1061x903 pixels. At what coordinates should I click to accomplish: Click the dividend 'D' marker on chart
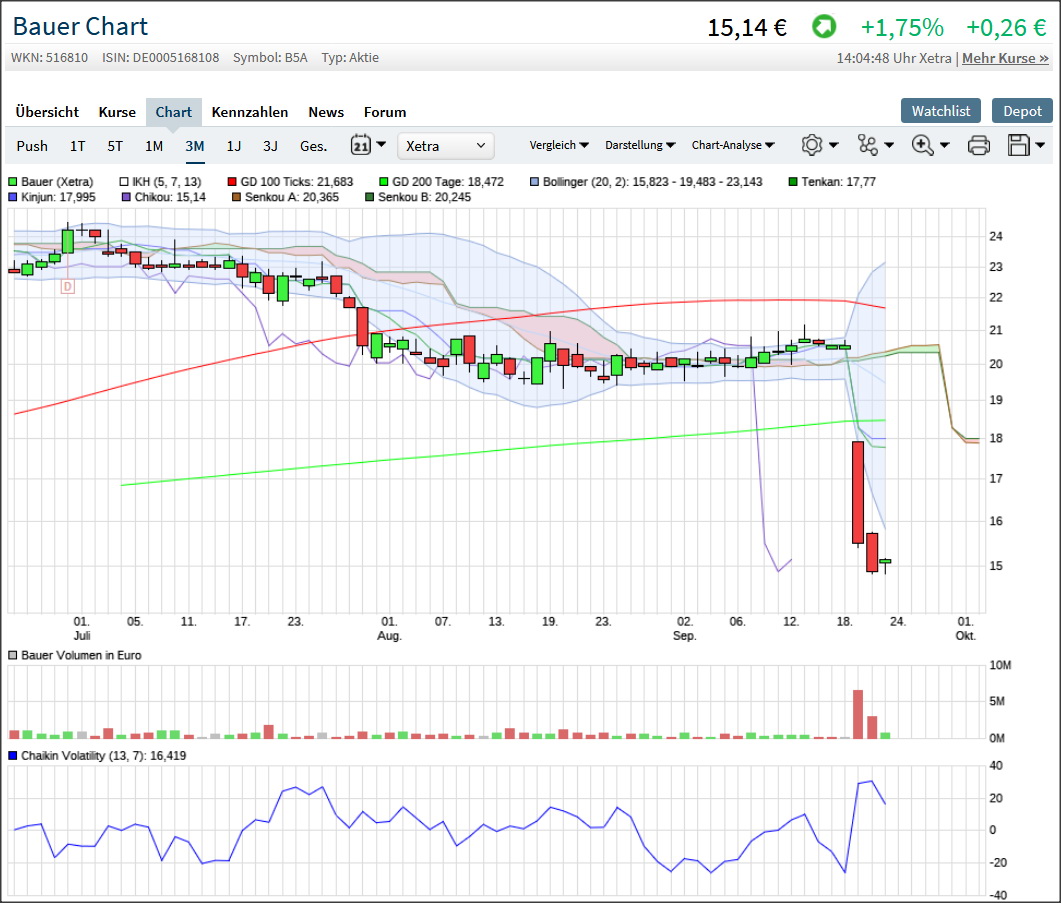point(68,287)
